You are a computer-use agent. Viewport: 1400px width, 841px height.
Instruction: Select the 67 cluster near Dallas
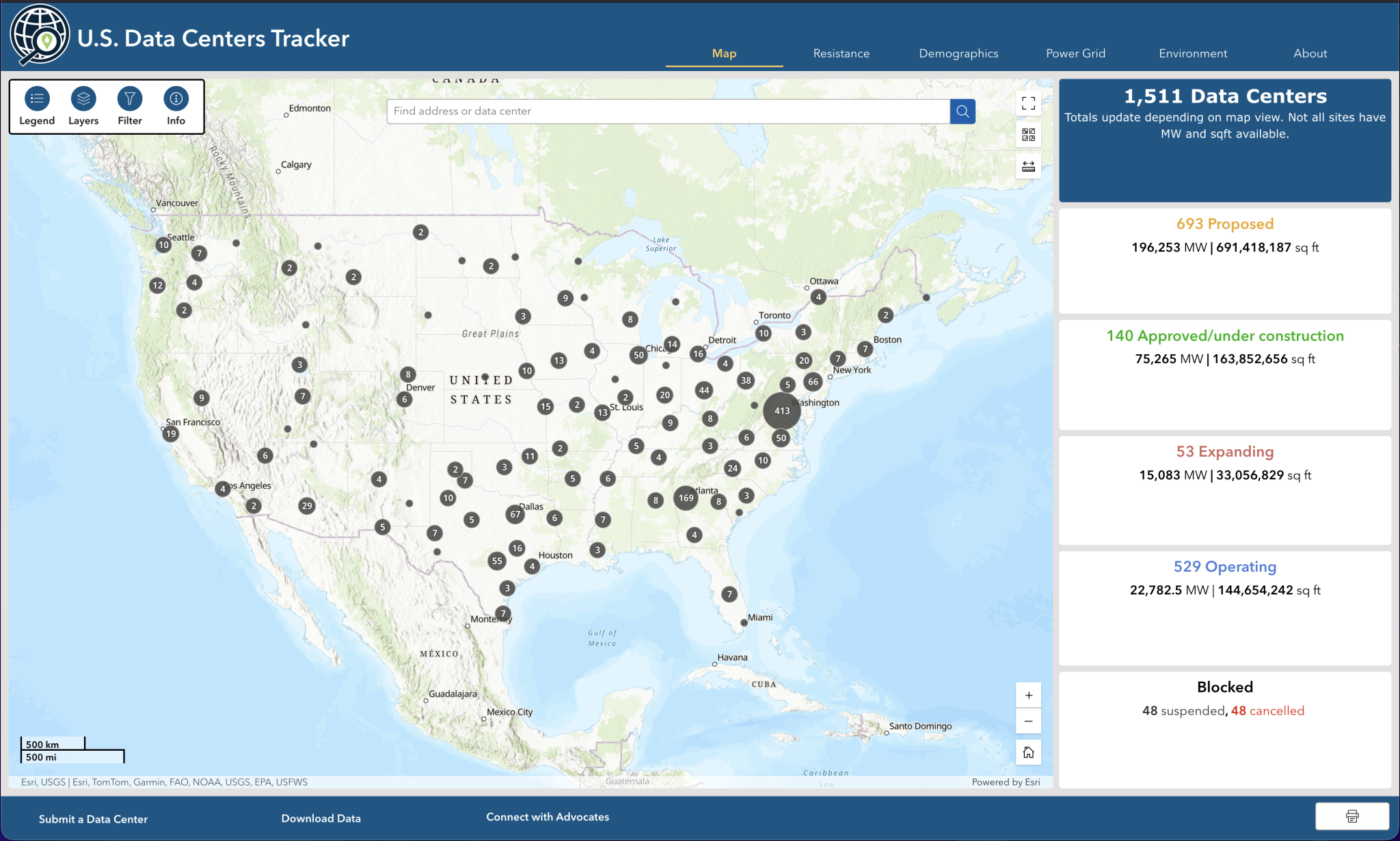click(515, 514)
